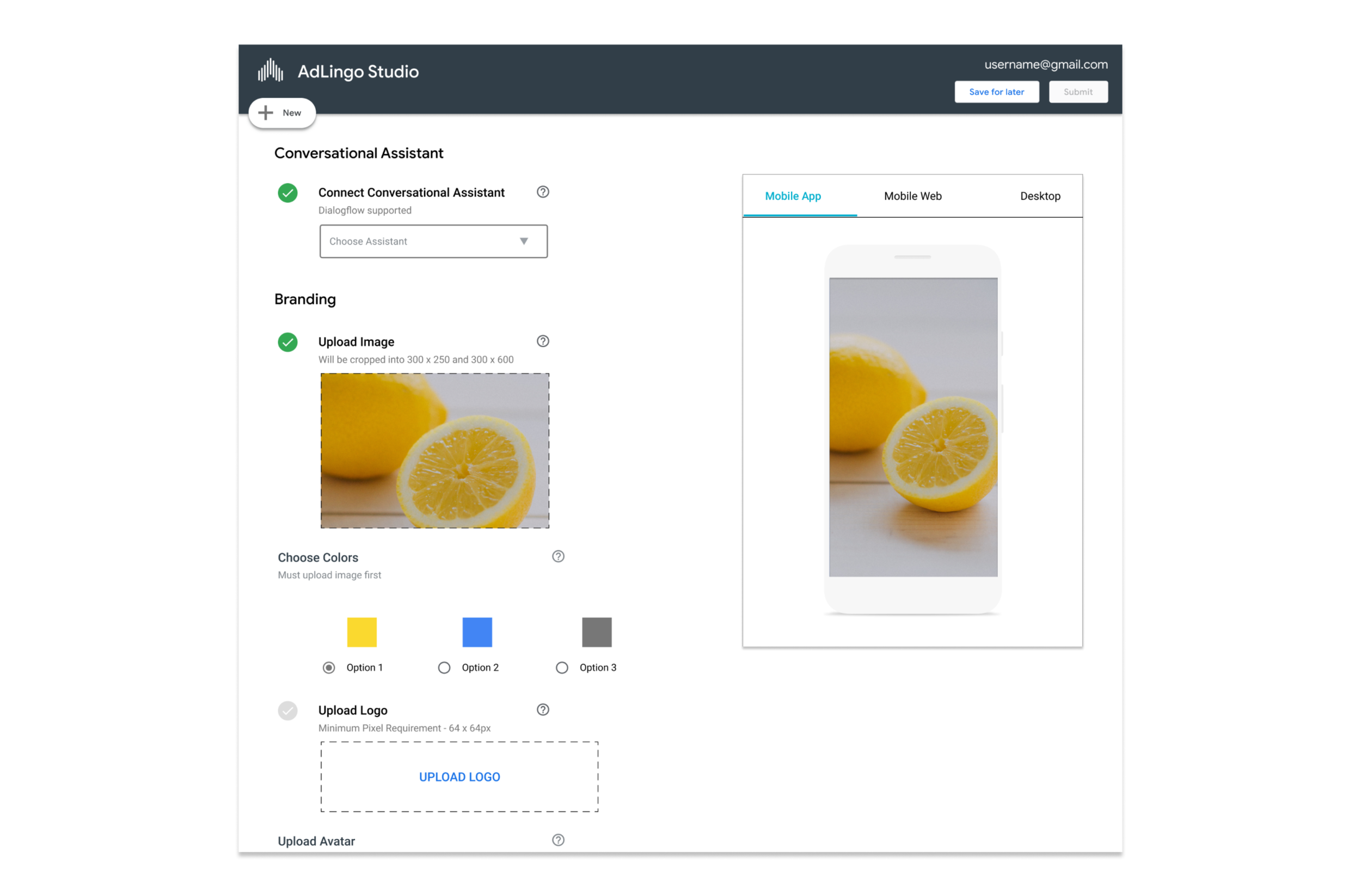Image resolution: width=1361 pixels, height=896 pixels.
Task: Choose the Option 3 radio button
Action: tap(562, 667)
